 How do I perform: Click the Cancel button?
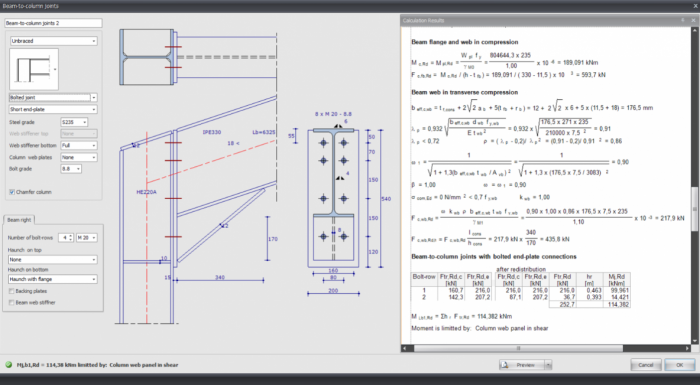[x=646, y=365]
